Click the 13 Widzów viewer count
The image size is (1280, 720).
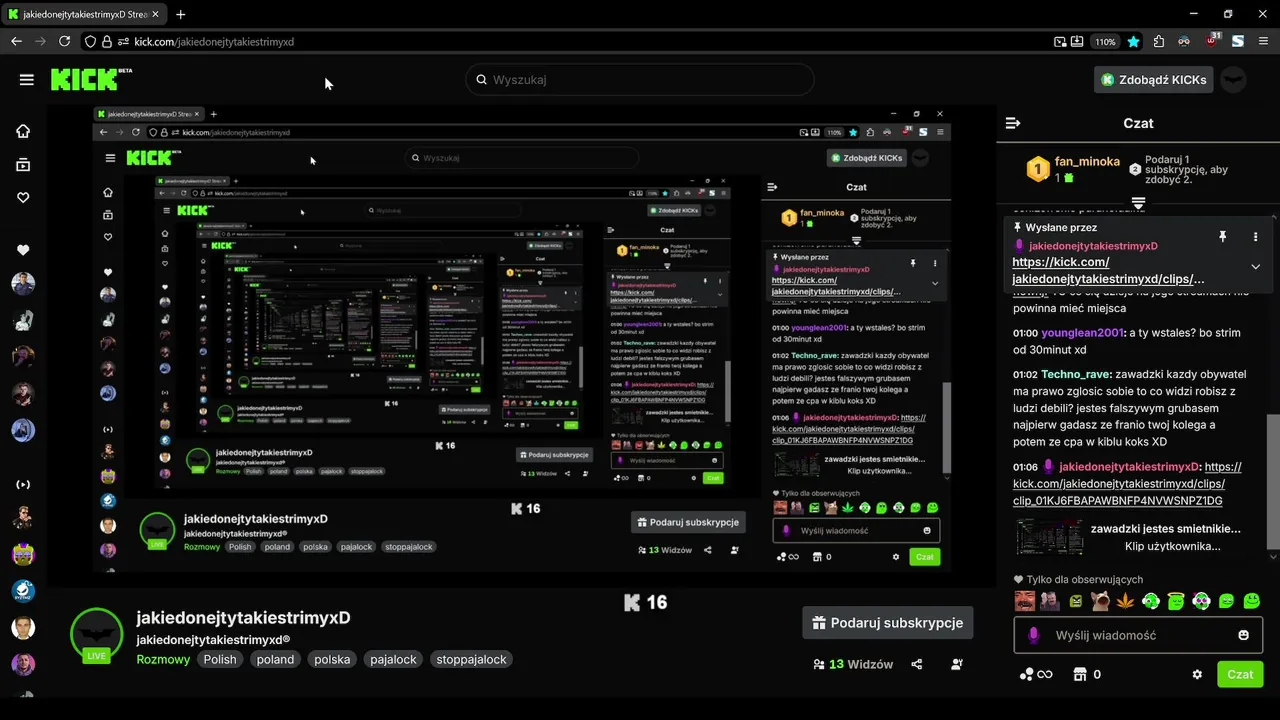853,664
